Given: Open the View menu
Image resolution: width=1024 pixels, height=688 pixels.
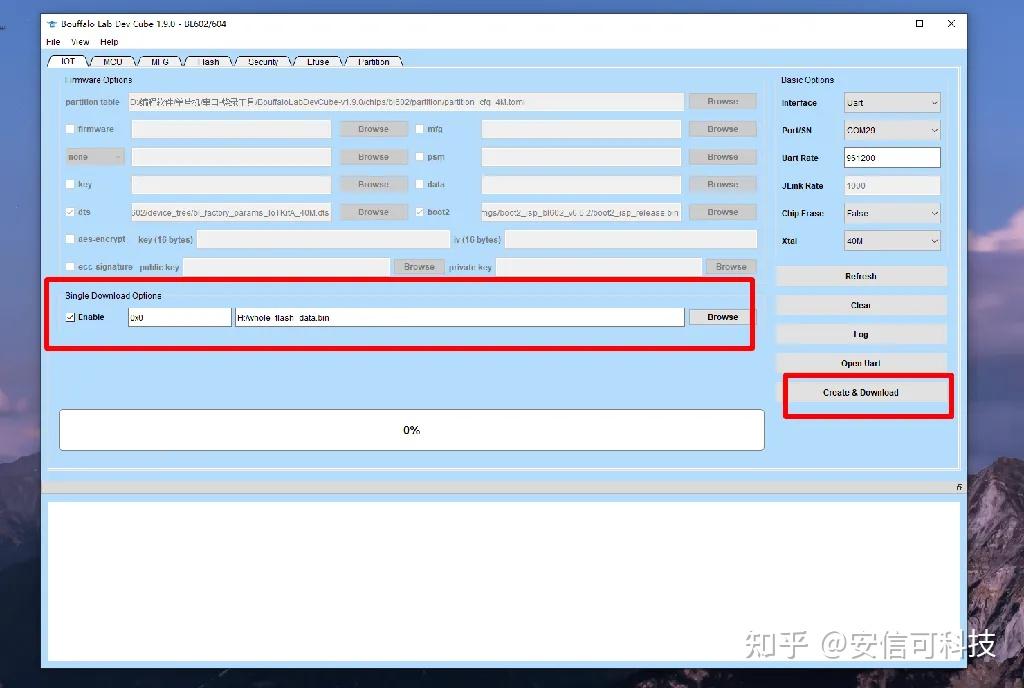Looking at the screenshot, I should pos(80,42).
